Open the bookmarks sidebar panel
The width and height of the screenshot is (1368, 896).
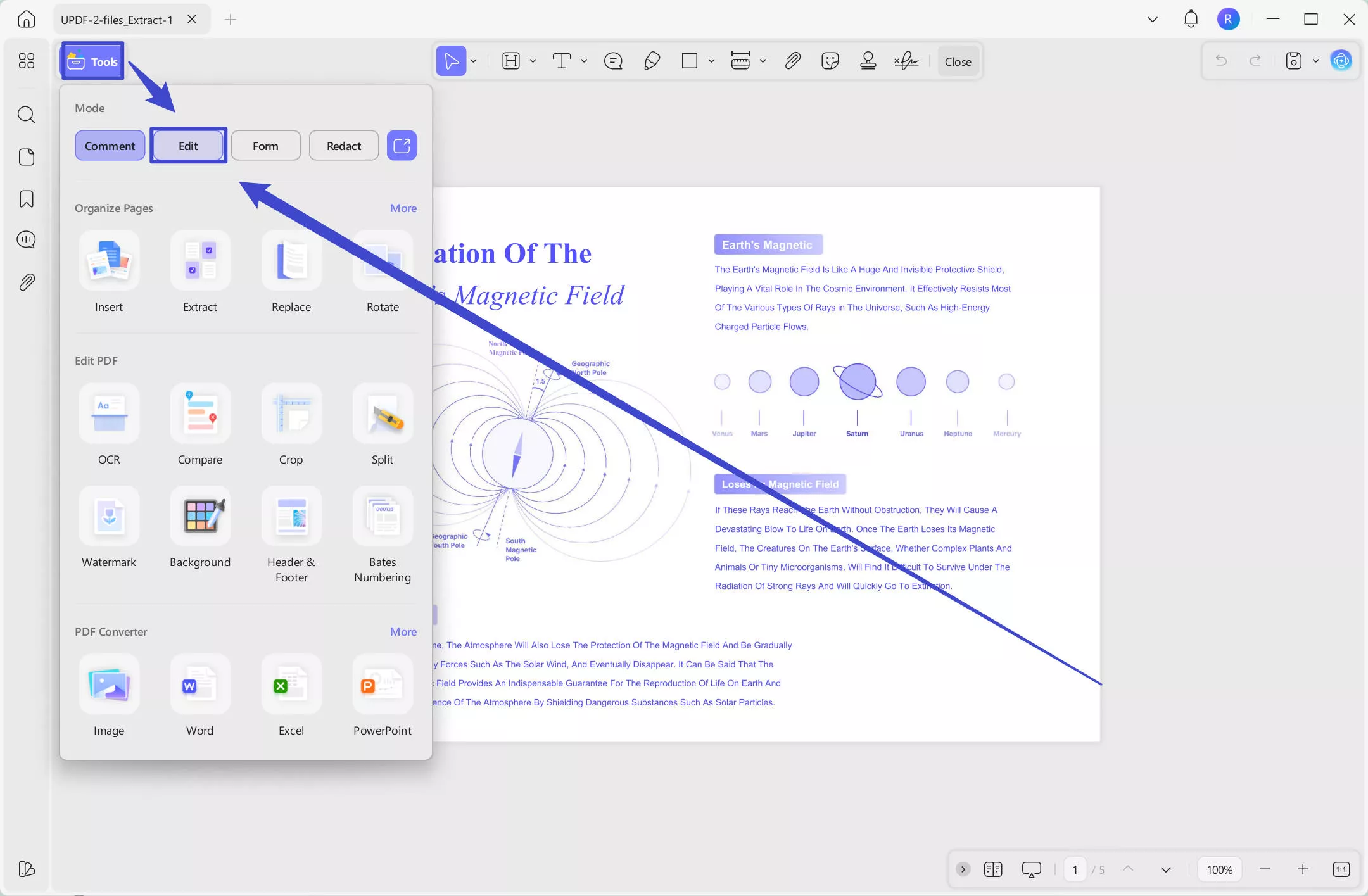click(x=27, y=199)
